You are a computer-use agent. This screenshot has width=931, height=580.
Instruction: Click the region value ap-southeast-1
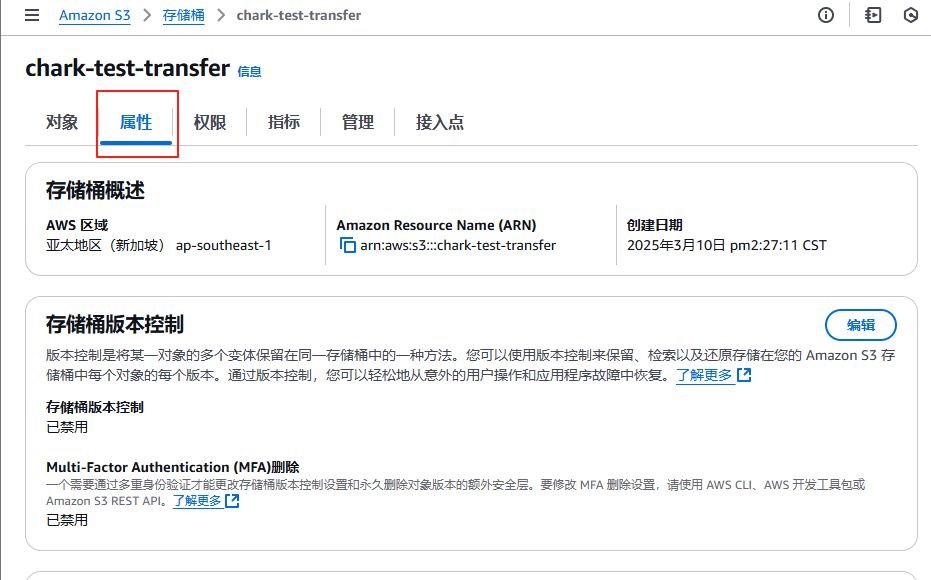click(223, 245)
